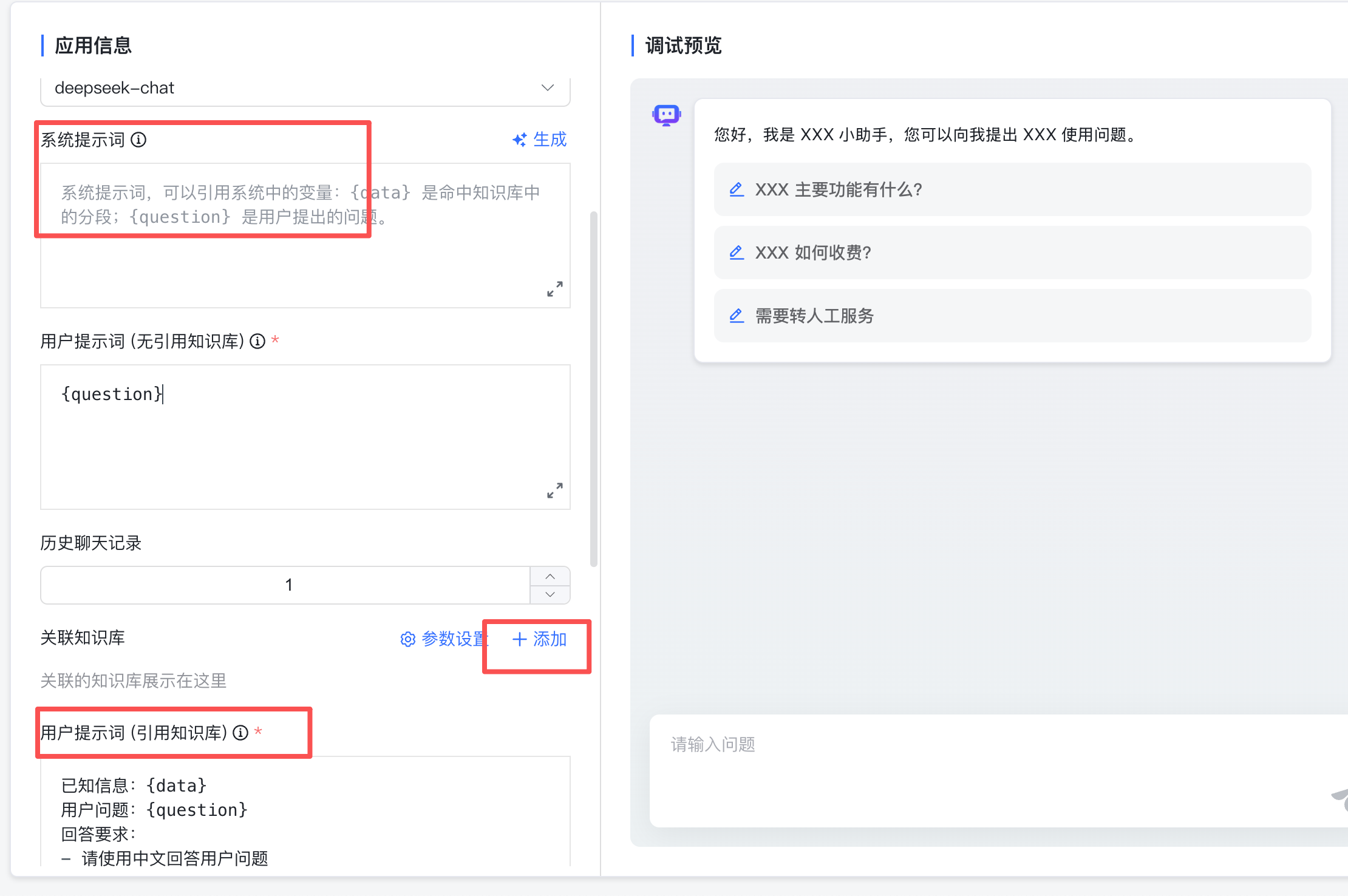Click the 调试预览 section heading
The image size is (1348, 896).
click(683, 46)
